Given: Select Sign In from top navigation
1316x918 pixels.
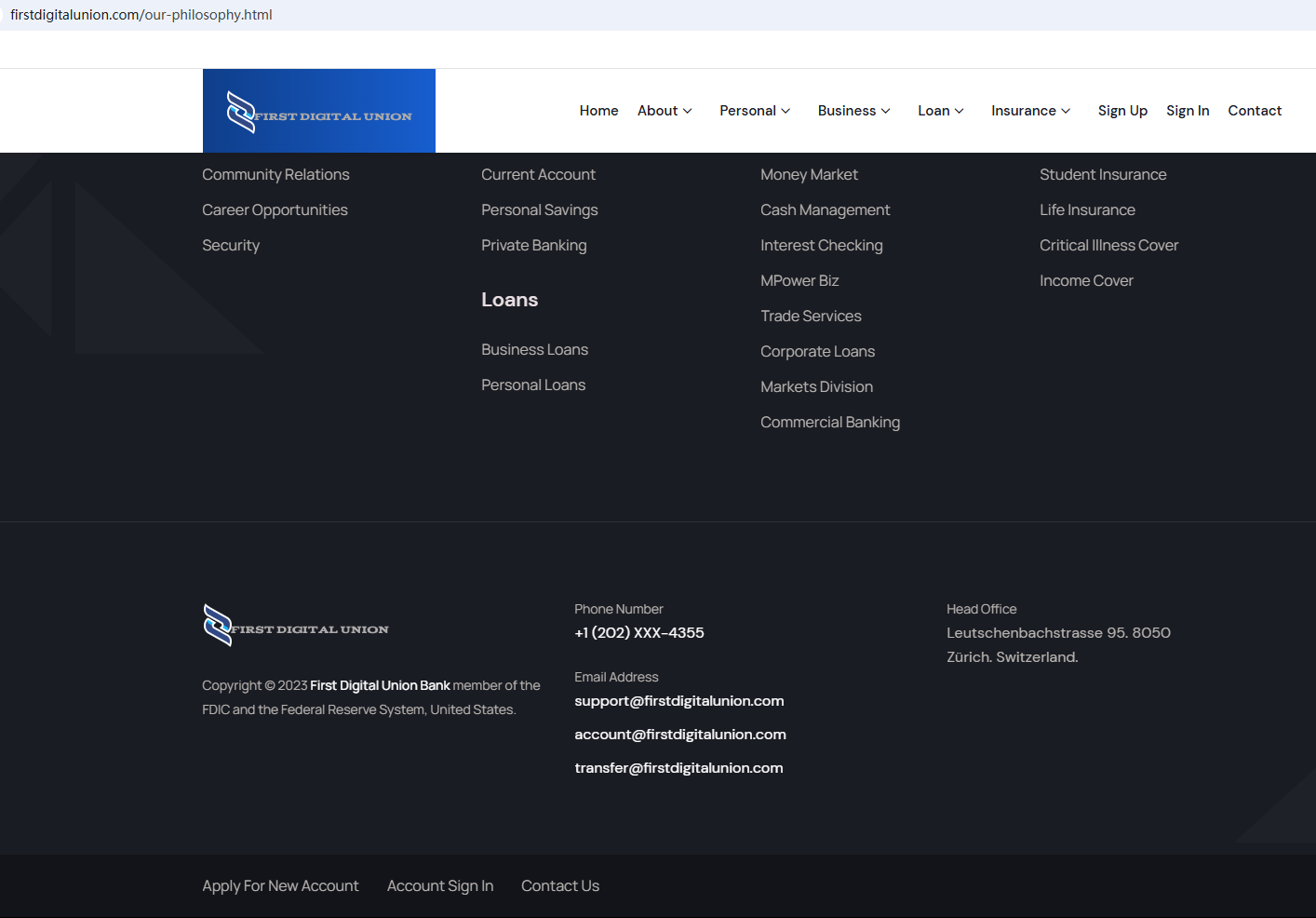Looking at the screenshot, I should point(1188,111).
